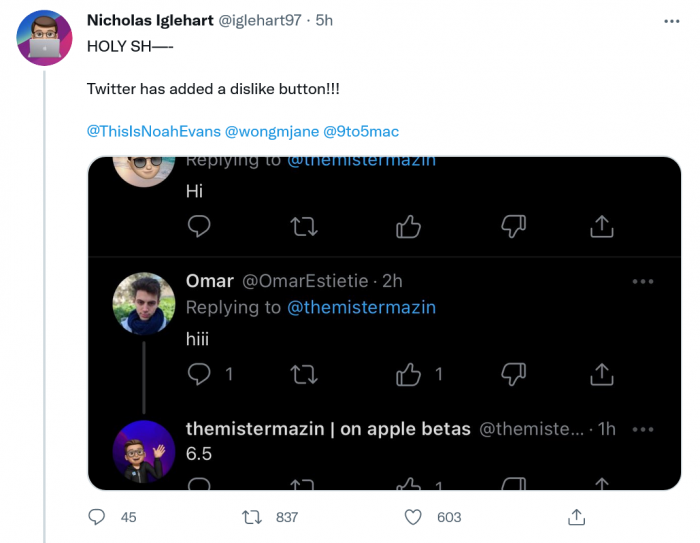Retweet the dislike button tweet
This screenshot has height=543, width=700.
[254, 517]
